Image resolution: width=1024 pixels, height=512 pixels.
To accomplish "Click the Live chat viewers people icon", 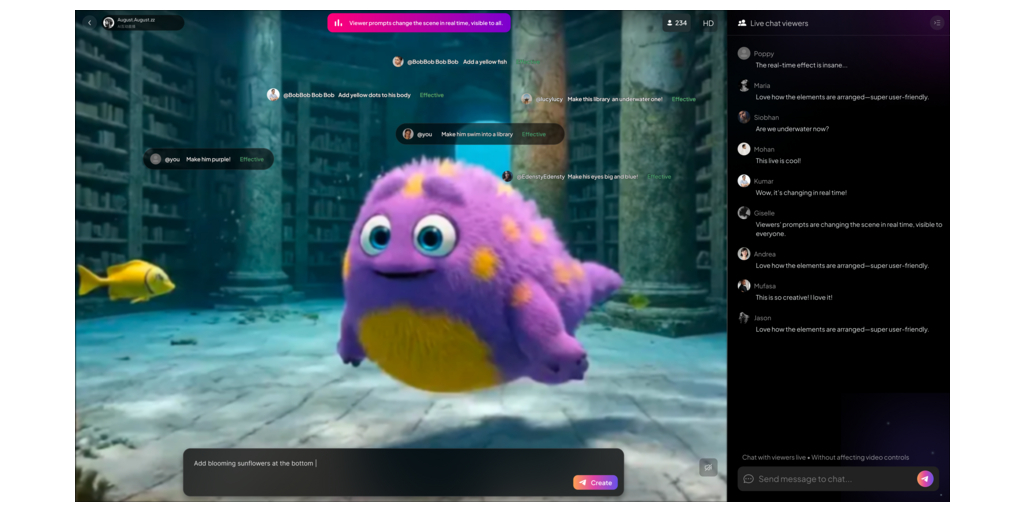I will tap(742, 23).
